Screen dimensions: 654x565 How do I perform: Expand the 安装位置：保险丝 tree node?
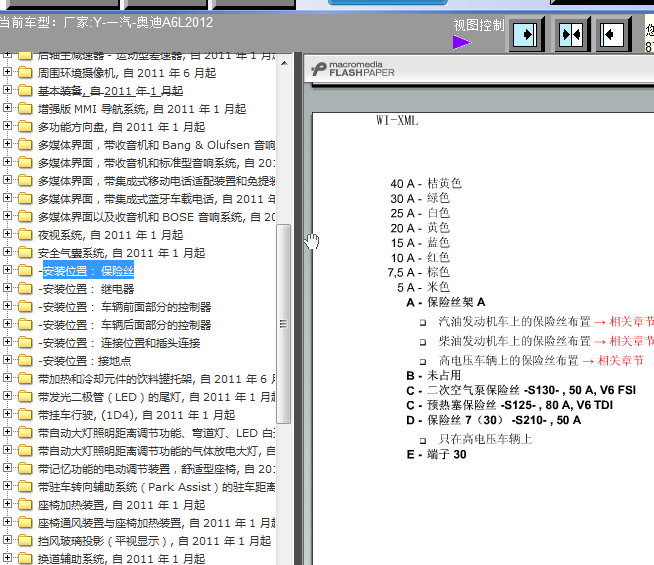click(8, 271)
